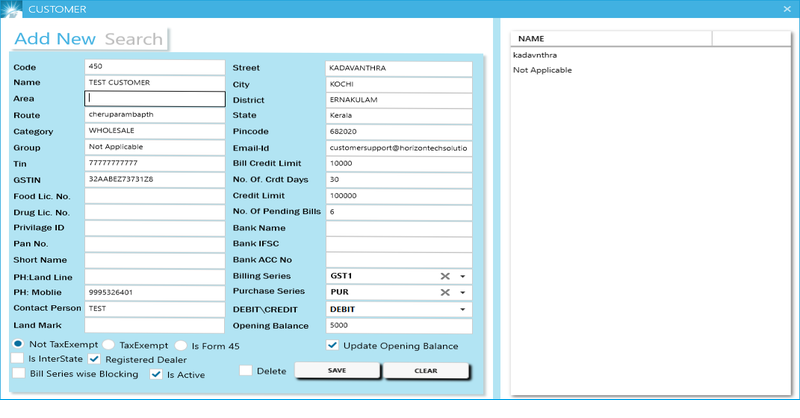Edit the Tin field 77777777777

click(x=155, y=163)
